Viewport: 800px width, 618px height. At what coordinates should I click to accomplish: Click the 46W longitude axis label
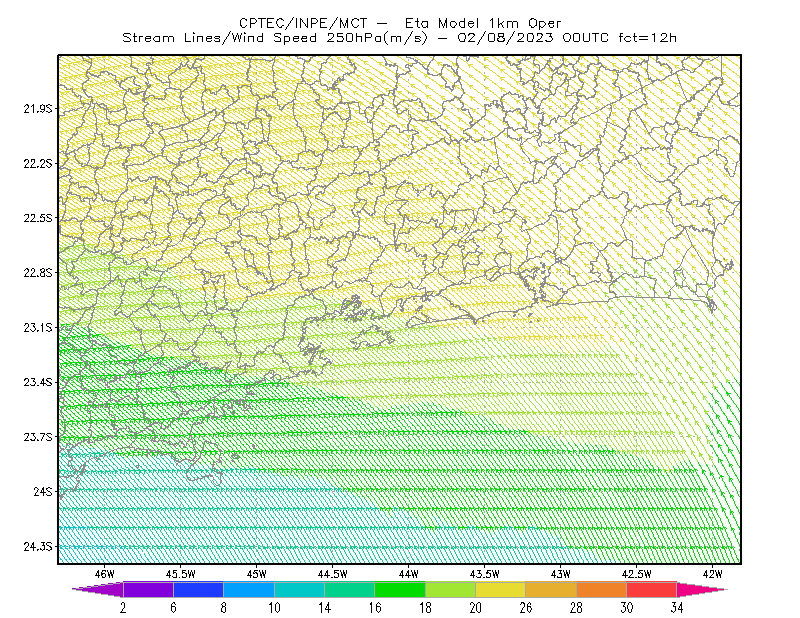click(105, 574)
